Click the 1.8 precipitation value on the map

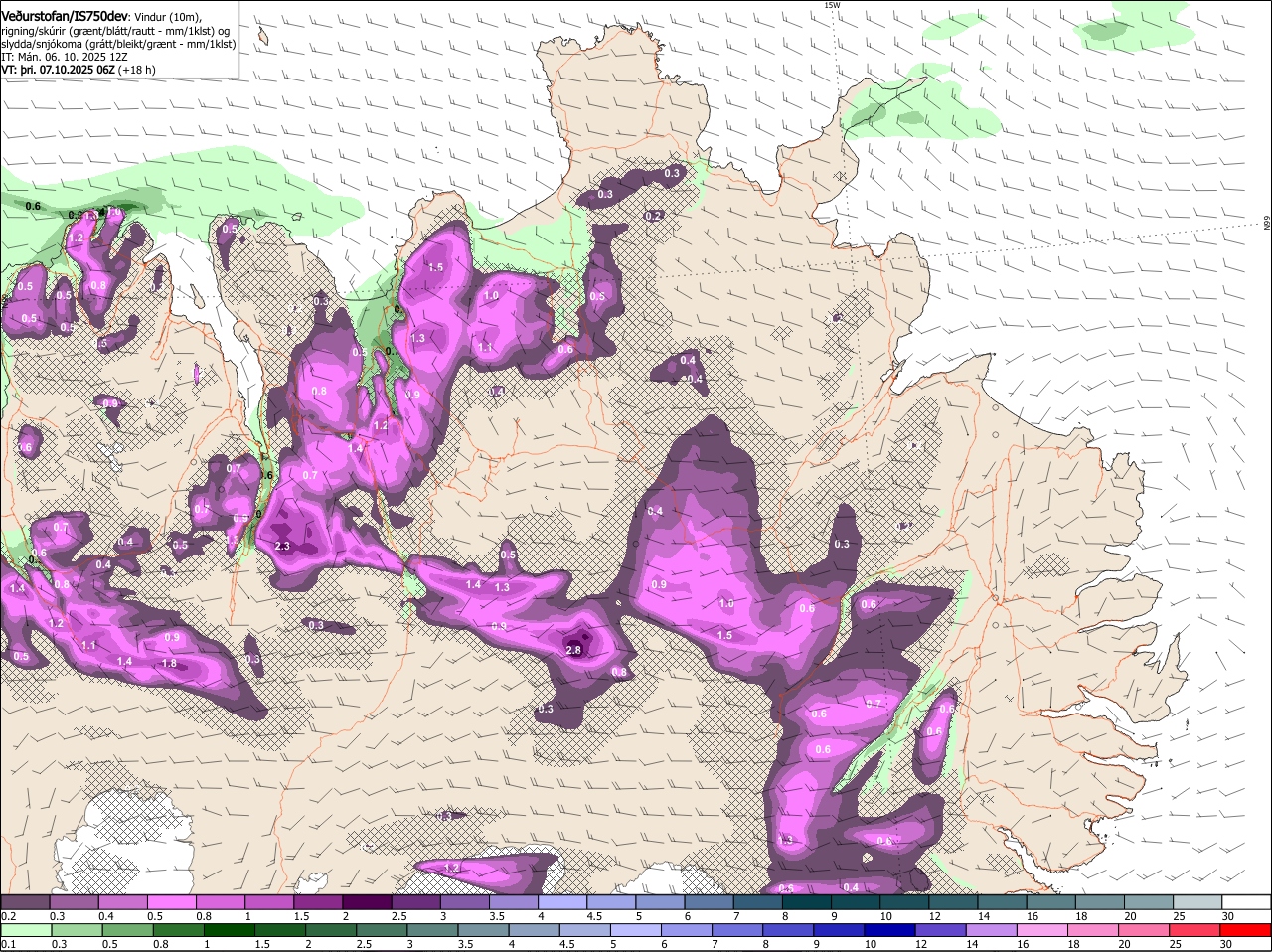(169, 663)
